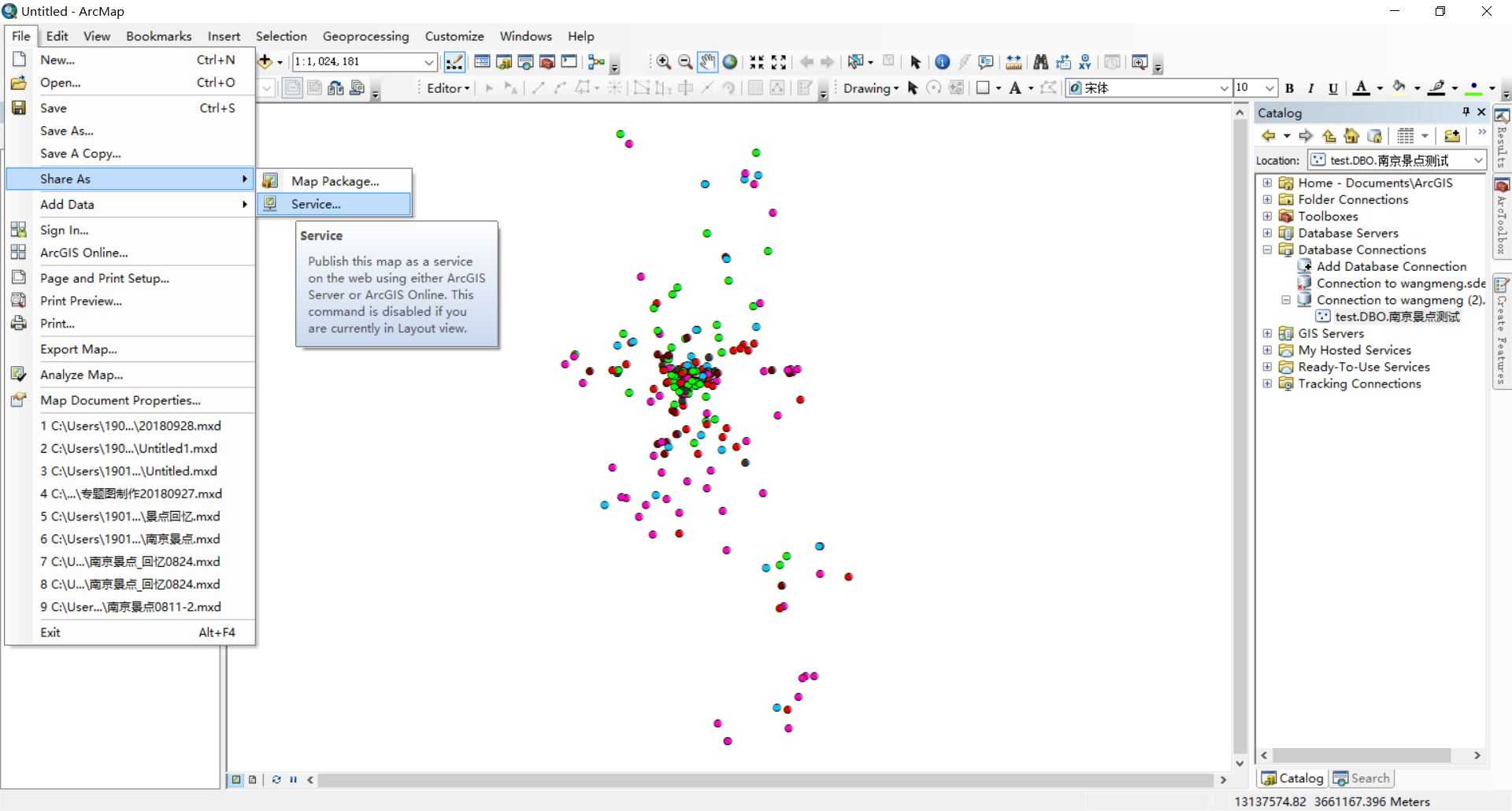Select the Measure ruler tool
The height and width of the screenshot is (811, 1512).
[x=1014, y=62]
